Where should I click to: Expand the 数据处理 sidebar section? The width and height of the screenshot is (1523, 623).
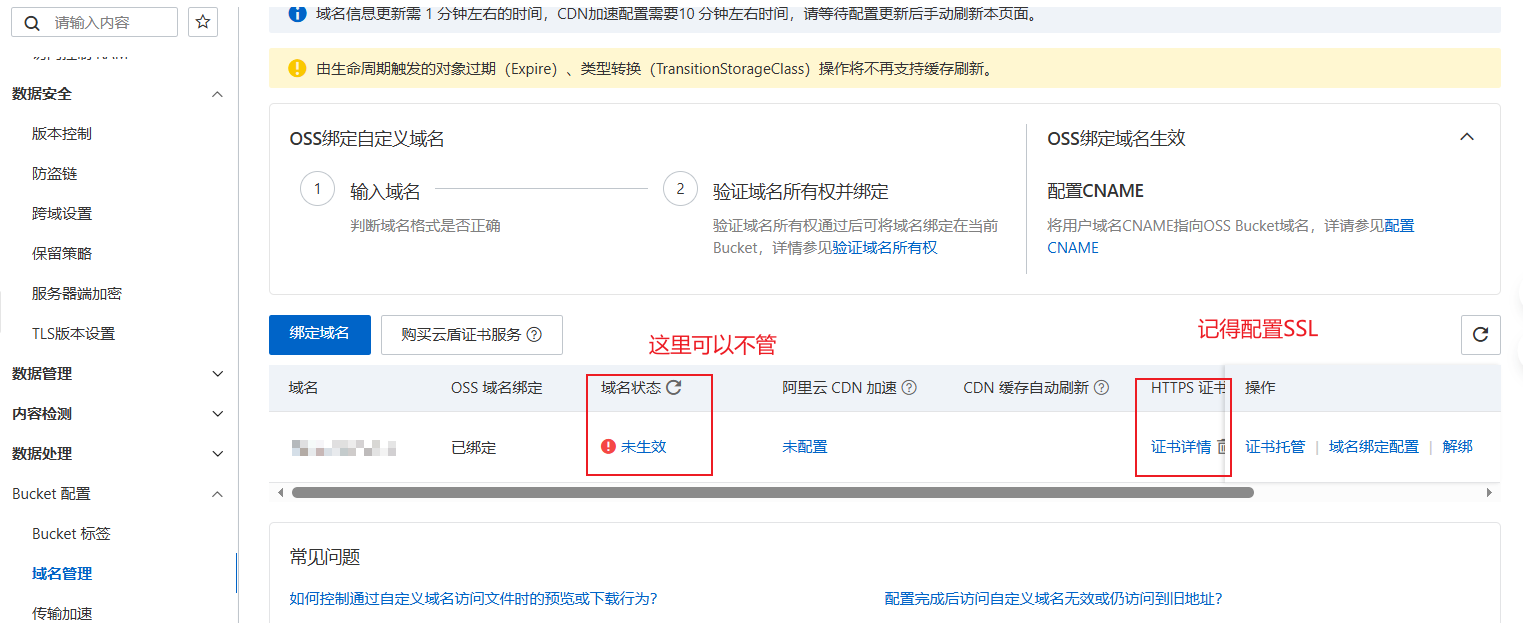click(x=218, y=454)
